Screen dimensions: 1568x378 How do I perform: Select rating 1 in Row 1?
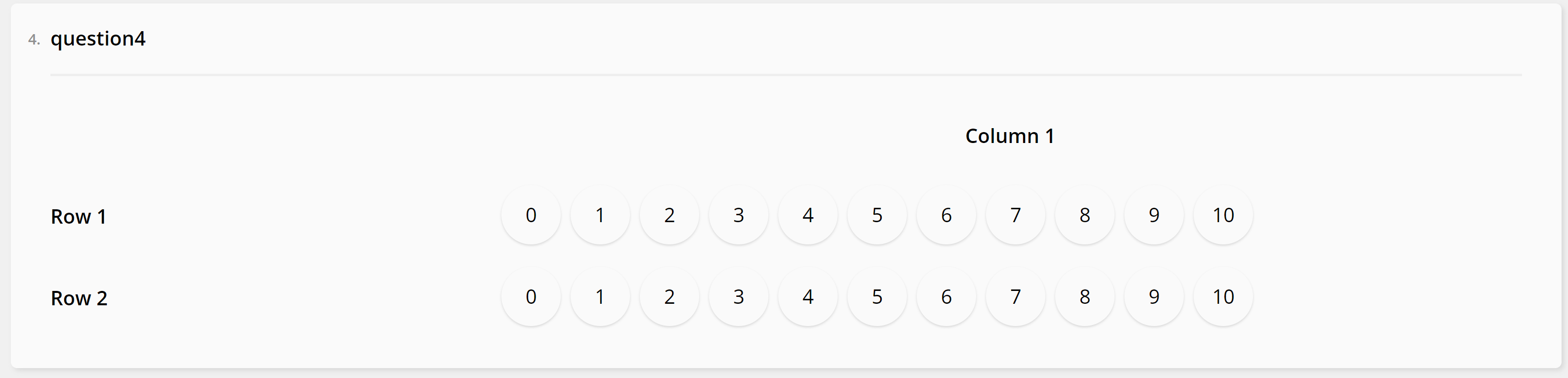(x=600, y=215)
